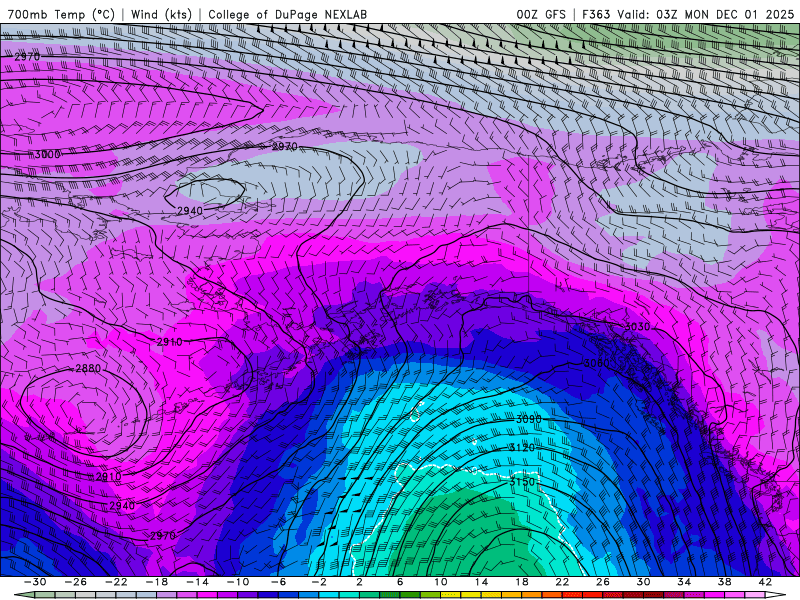This screenshot has width=800, height=600.
Task: Click the 34 value on the color scale
Action: click(x=684, y=582)
